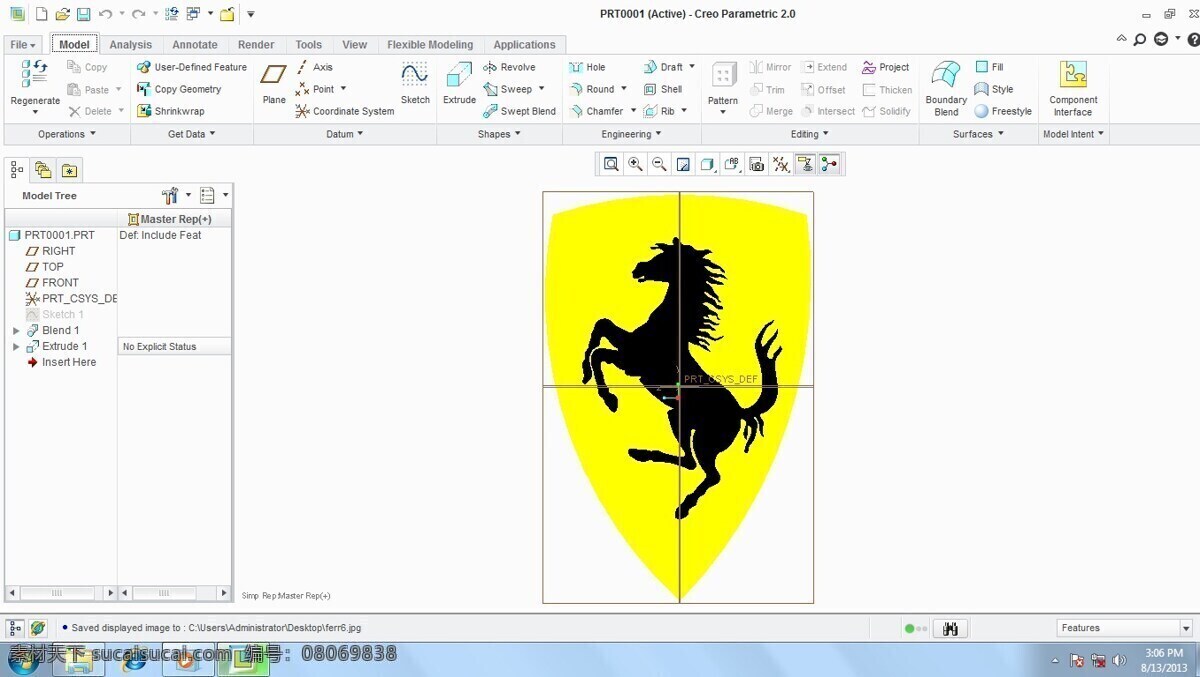Zoom in using the graphics toolbar
This screenshot has height=677, width=1200.
pos(635,164)
